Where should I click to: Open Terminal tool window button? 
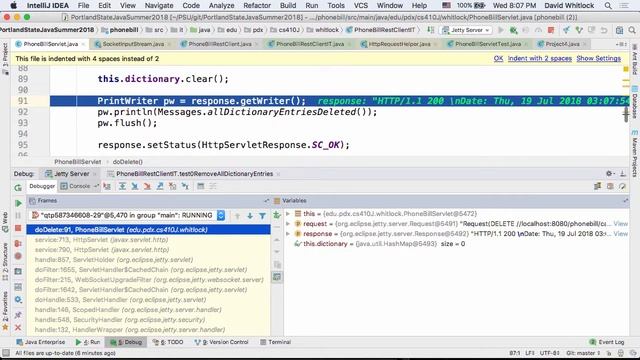(x=275, y=342)
